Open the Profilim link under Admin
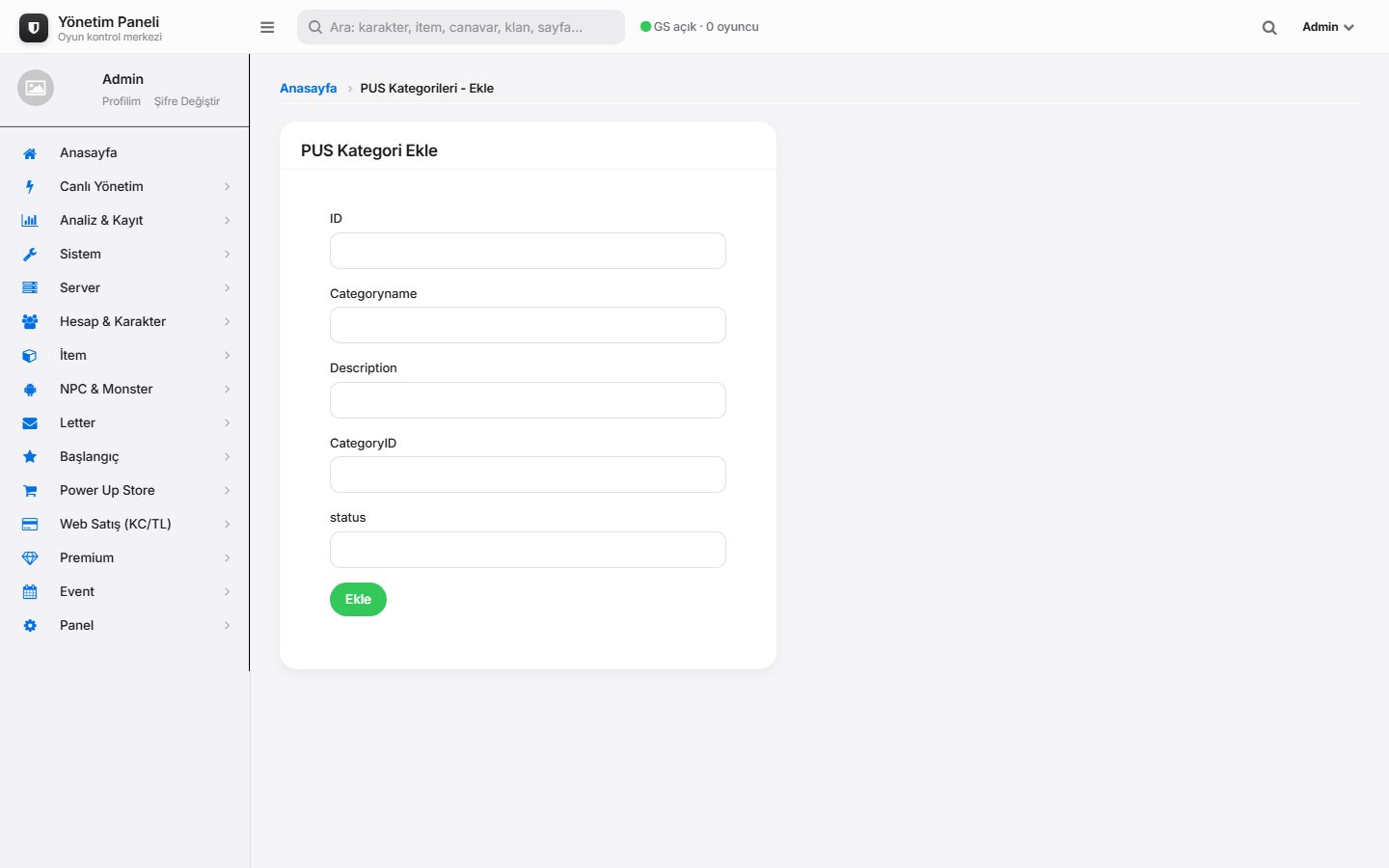 (122, 101)
